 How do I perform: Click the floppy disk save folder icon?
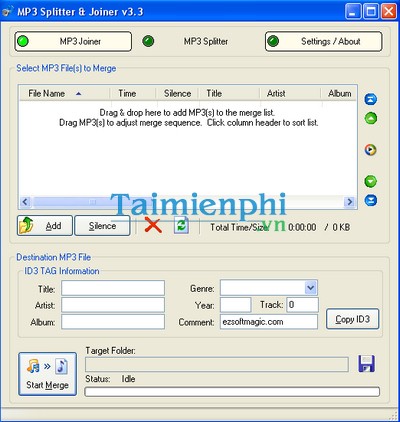coord(366,364)
